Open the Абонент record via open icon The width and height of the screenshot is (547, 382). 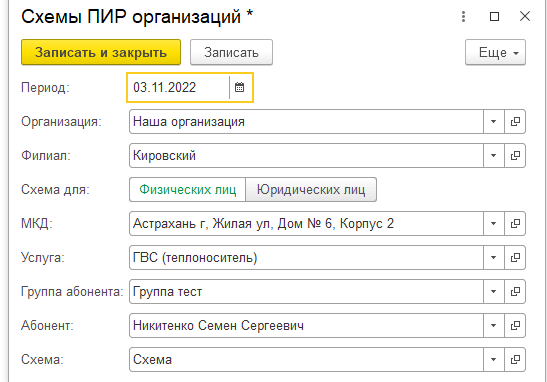pos(515,326)
